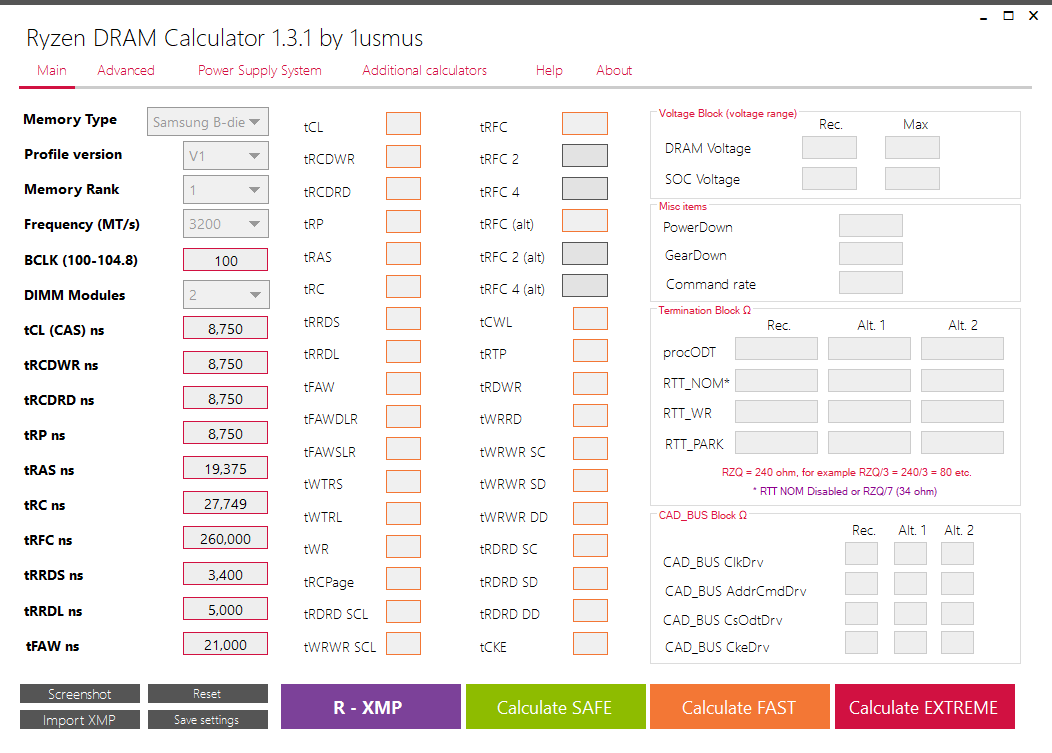
Task: Click the tRP ns input field
Action: coord(225,434)
